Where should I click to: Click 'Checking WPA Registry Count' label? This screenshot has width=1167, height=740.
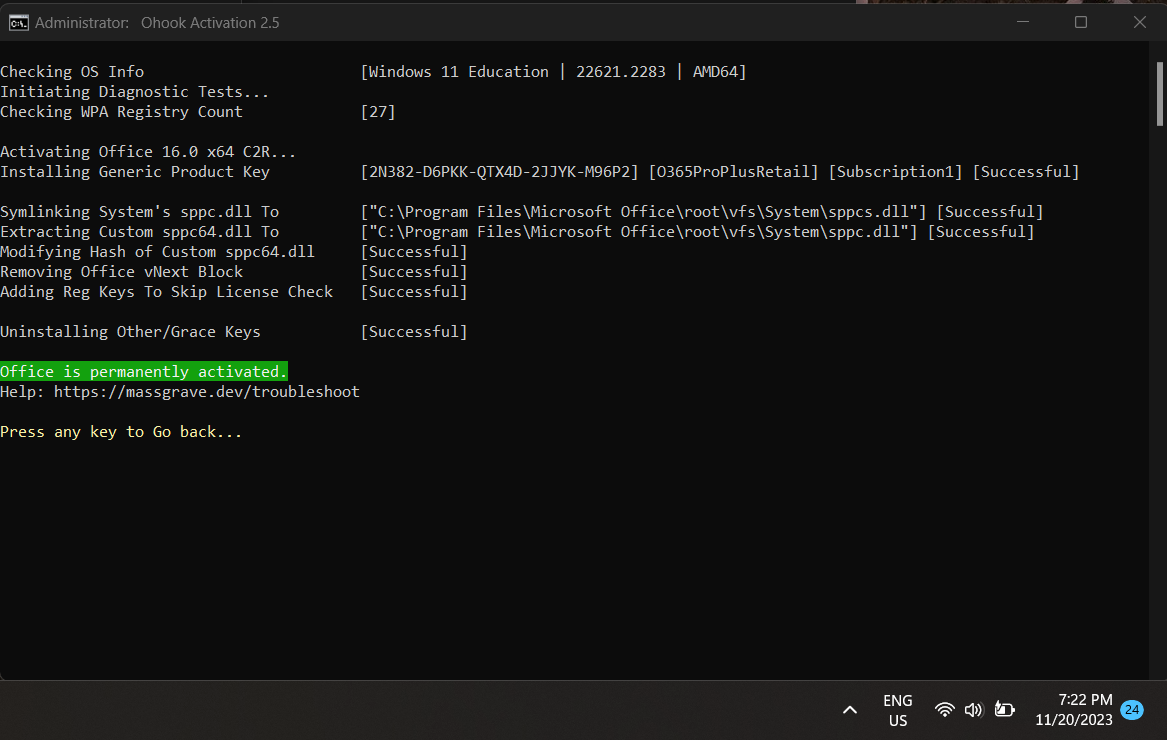point(121,112)
